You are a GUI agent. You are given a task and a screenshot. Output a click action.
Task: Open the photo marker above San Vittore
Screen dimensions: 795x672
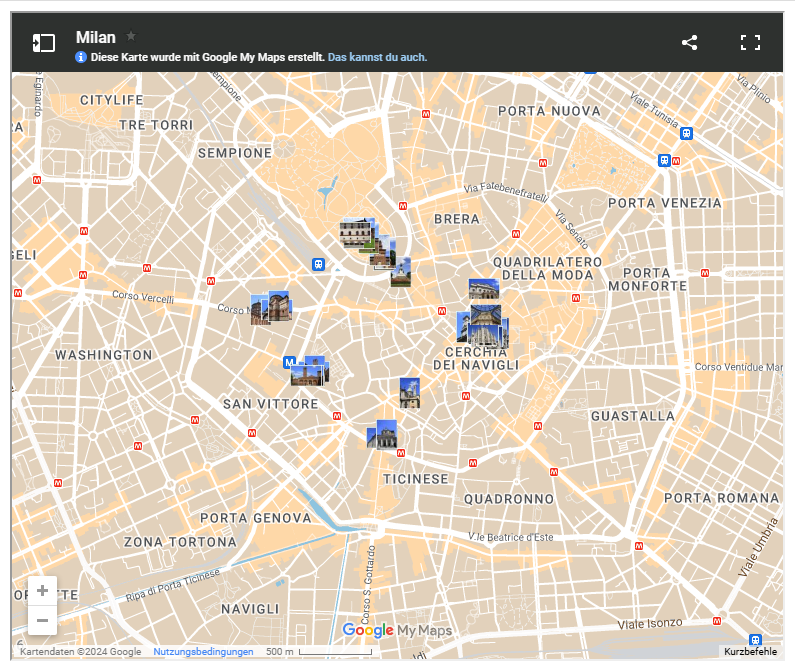[308, 371]
